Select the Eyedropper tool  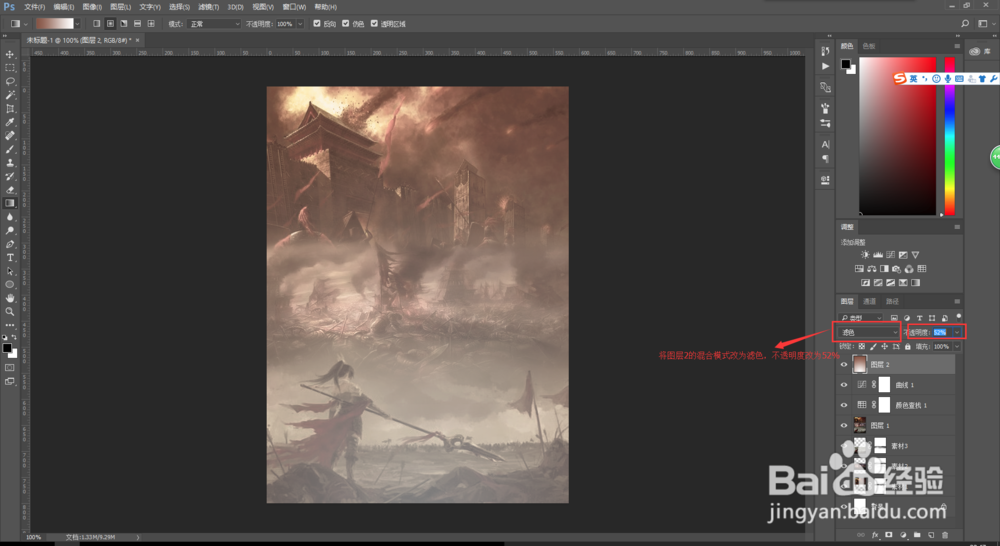(x=10, y=122)
